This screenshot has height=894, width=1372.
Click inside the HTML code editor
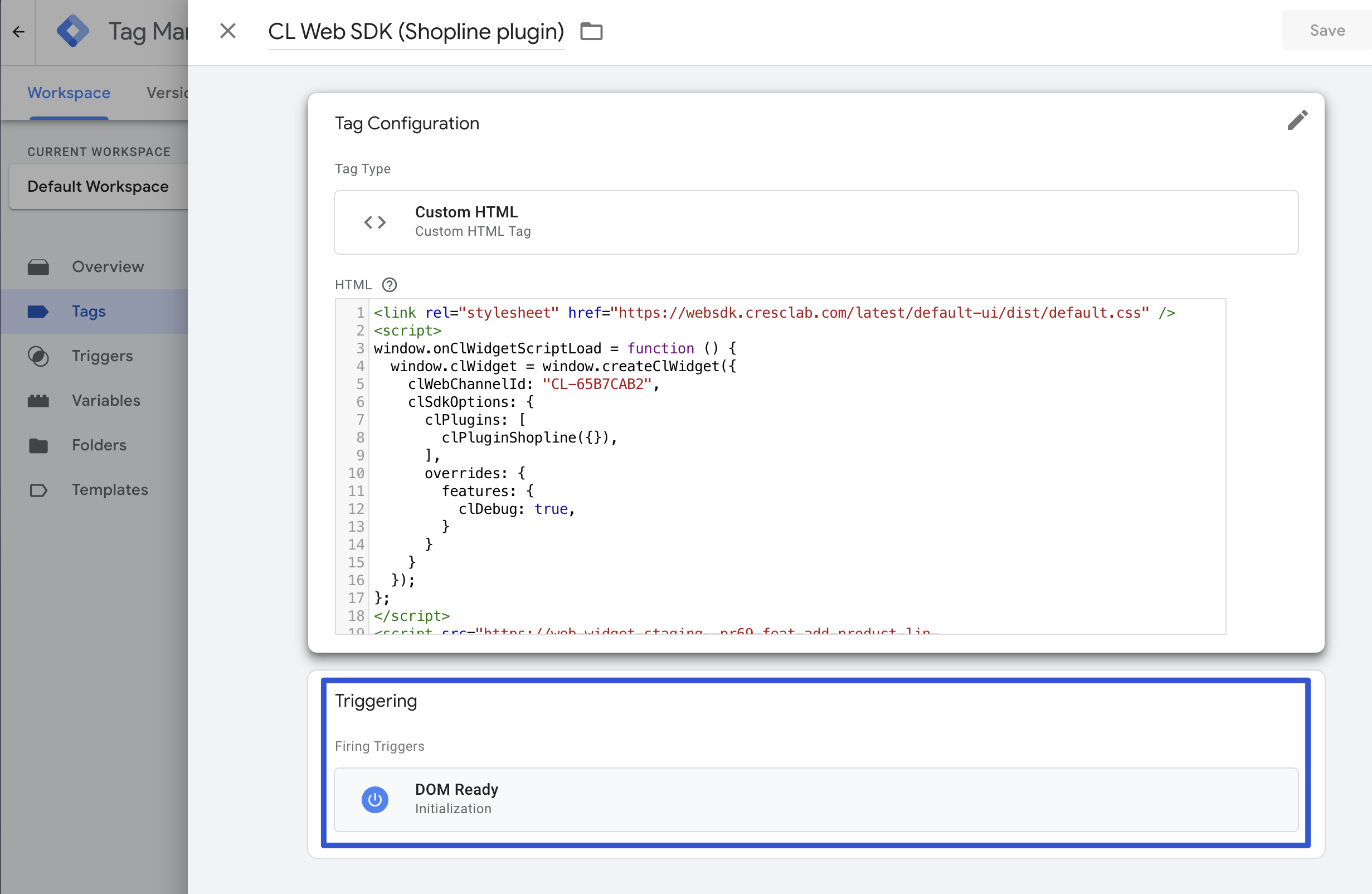(780, 467)
